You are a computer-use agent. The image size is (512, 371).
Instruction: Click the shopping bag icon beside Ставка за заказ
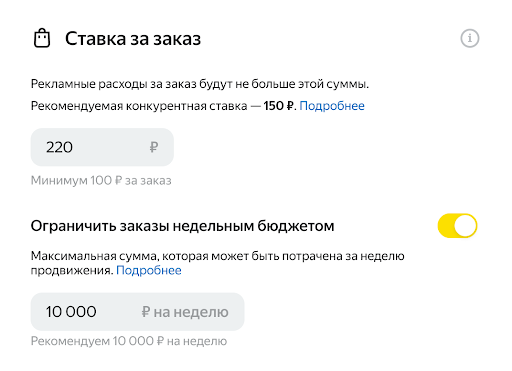[42, 39]
